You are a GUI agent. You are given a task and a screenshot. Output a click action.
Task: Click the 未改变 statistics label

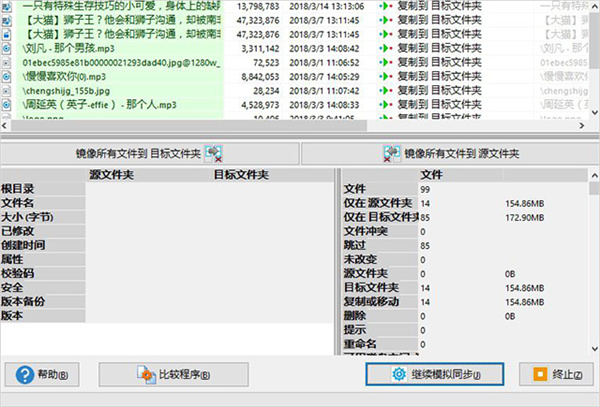point(360,259)
